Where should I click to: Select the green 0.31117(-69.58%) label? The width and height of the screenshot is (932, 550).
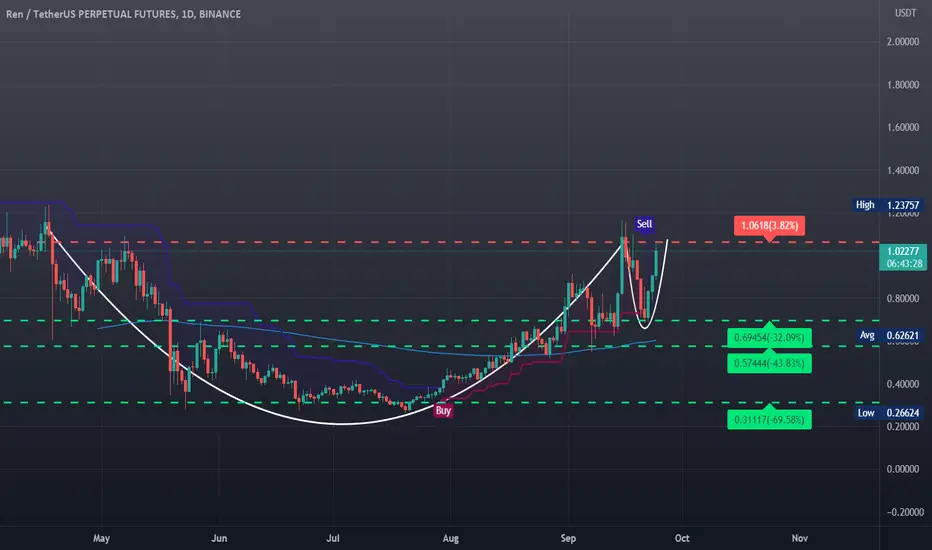[769, 420]
